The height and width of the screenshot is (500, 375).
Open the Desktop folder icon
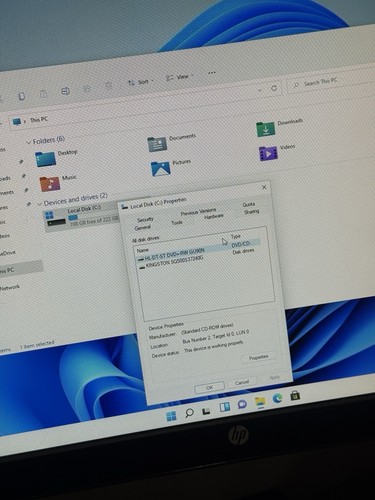click(x=45, y=159)
